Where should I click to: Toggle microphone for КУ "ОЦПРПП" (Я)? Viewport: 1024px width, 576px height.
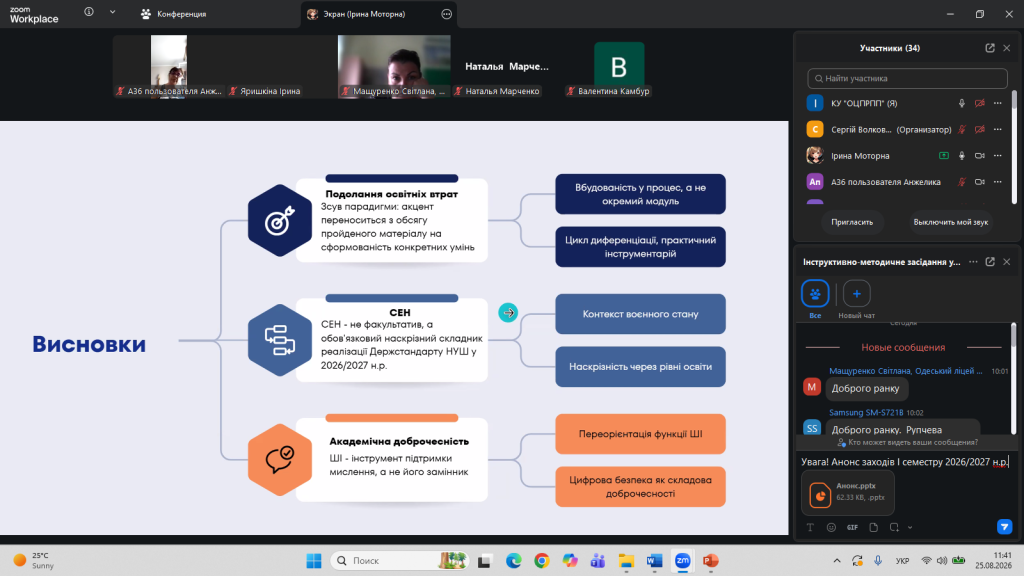click(962, 103)
